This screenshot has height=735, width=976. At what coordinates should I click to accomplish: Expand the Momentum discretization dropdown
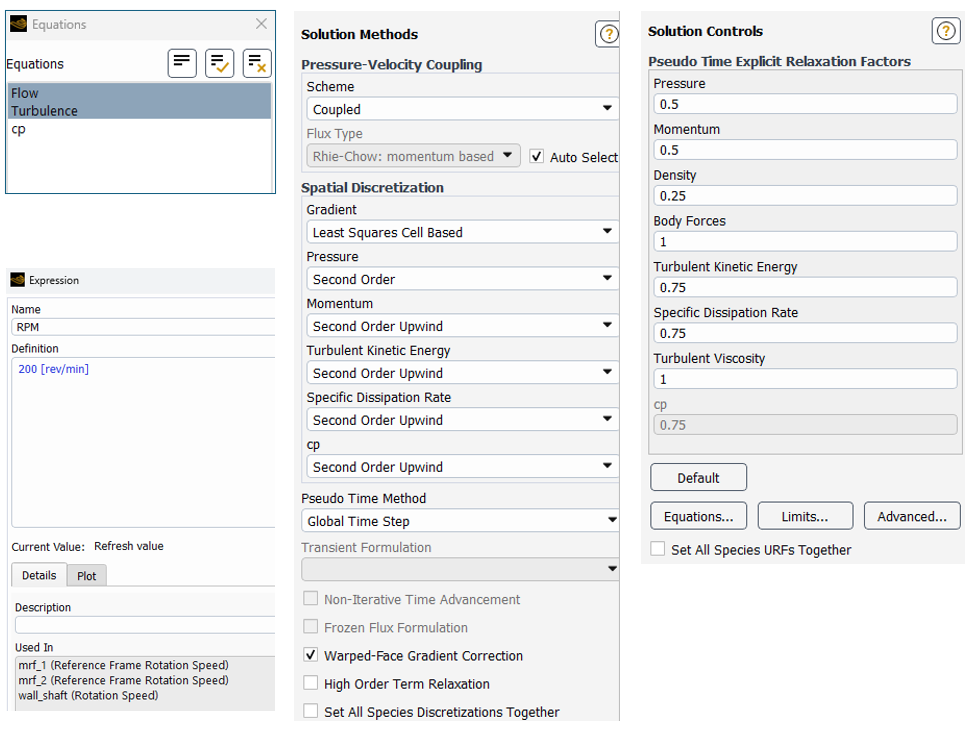pyautogui.click(x=460, y=326)
